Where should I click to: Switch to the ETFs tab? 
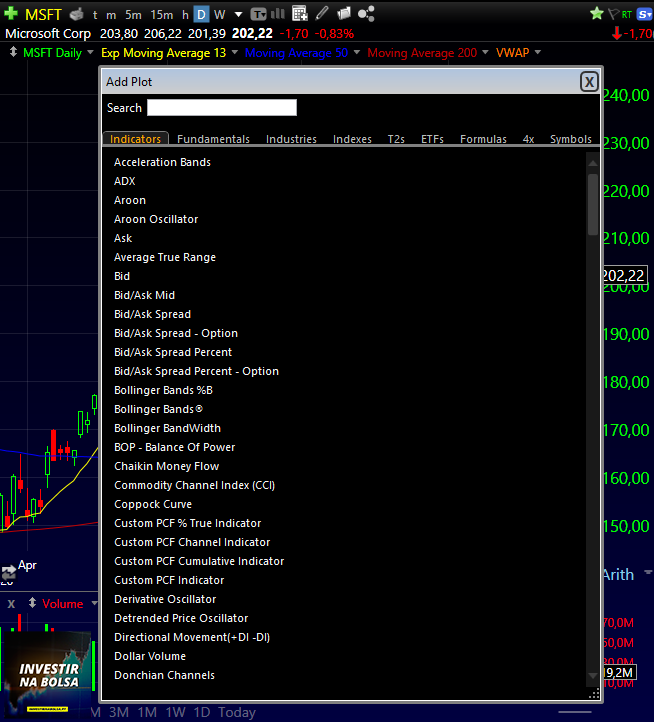click(x=432, y=139)
